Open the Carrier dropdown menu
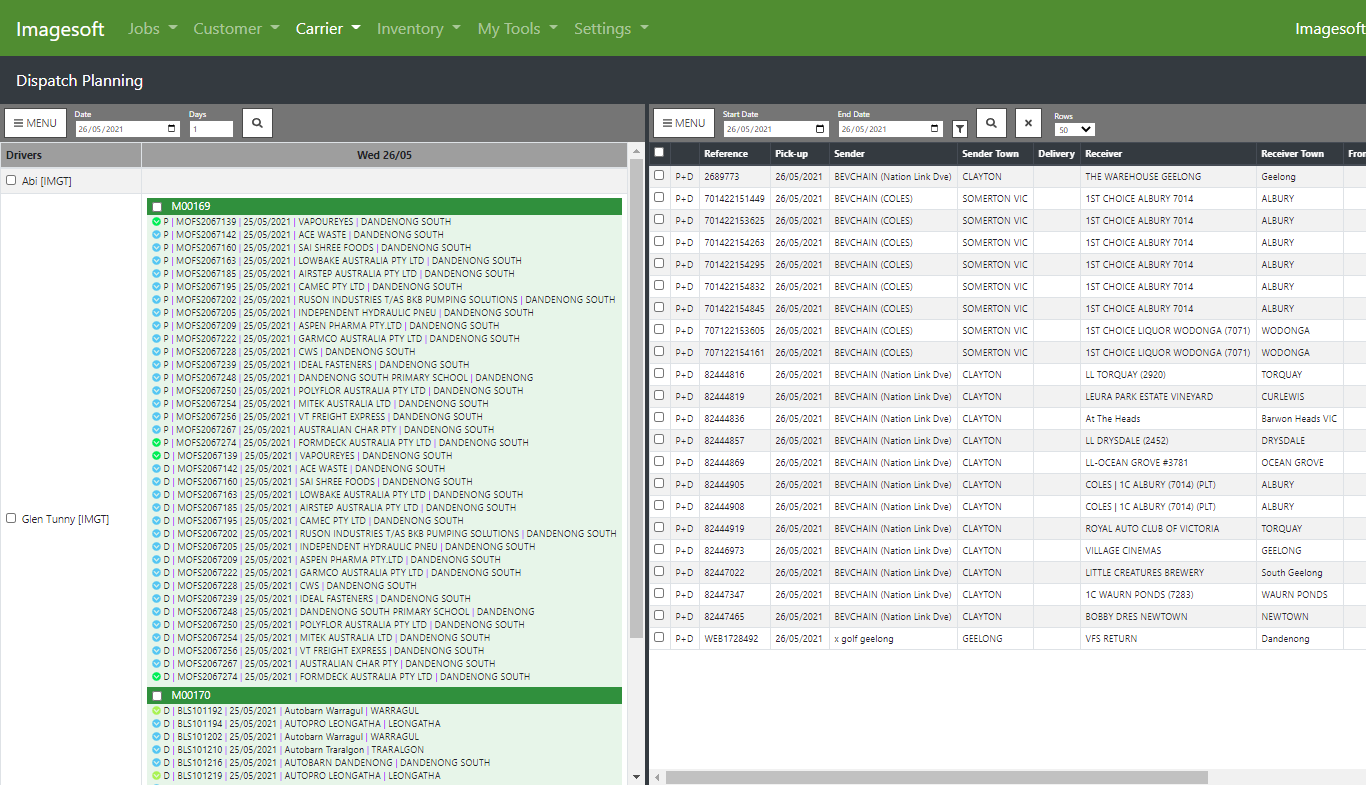Screen dimensions: 1366x785 click(328, 28)
